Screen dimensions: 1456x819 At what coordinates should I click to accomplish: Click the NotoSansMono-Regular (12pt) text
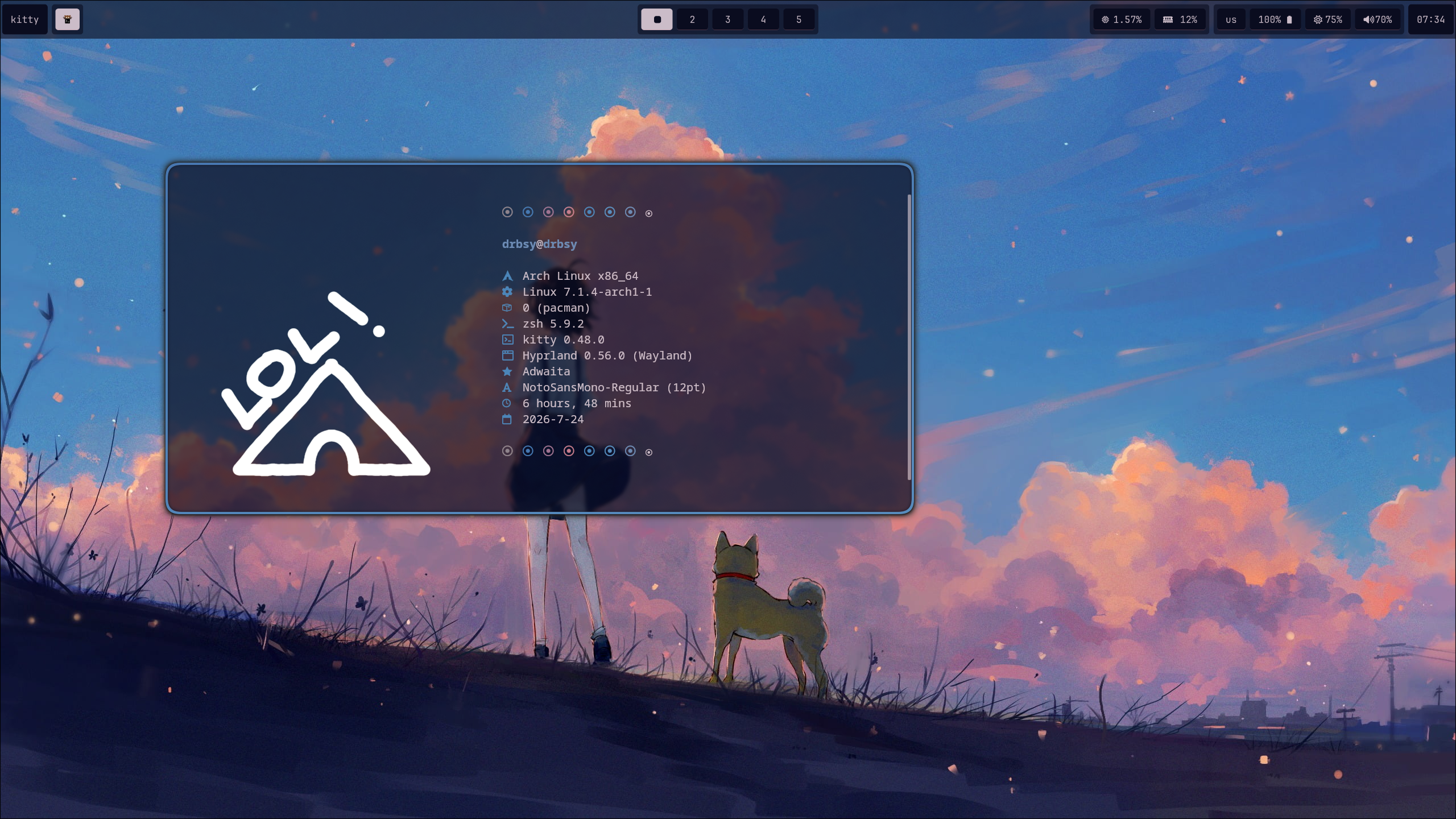pyautogui.click(x=614, y=387)
